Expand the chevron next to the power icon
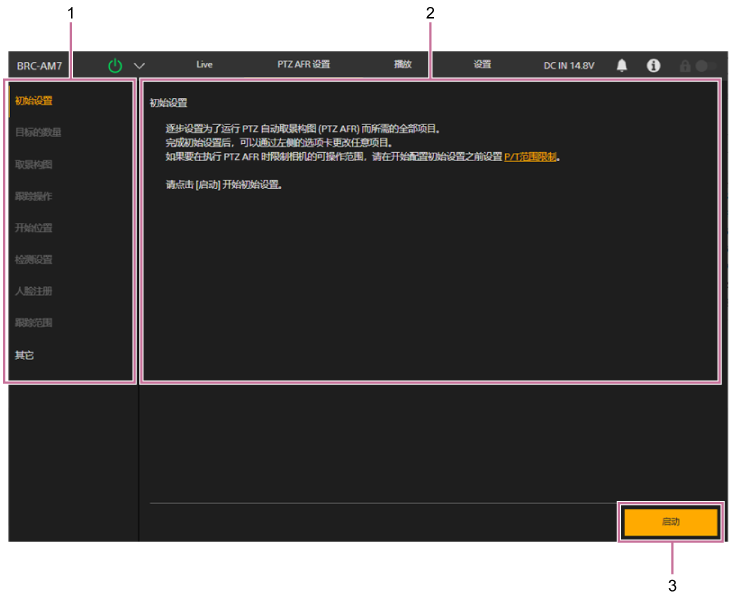The image size is (730, 600). (139, 66)
